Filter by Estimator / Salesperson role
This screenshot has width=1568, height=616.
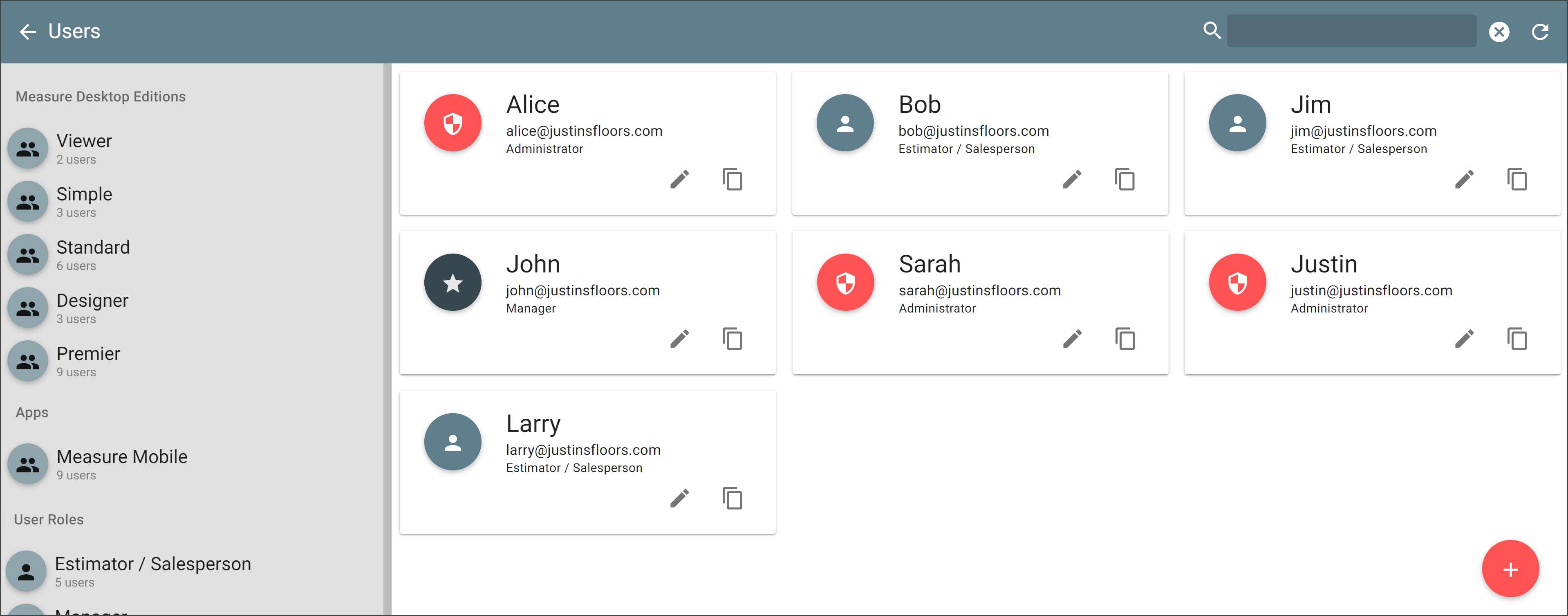(x=192, y=571)
